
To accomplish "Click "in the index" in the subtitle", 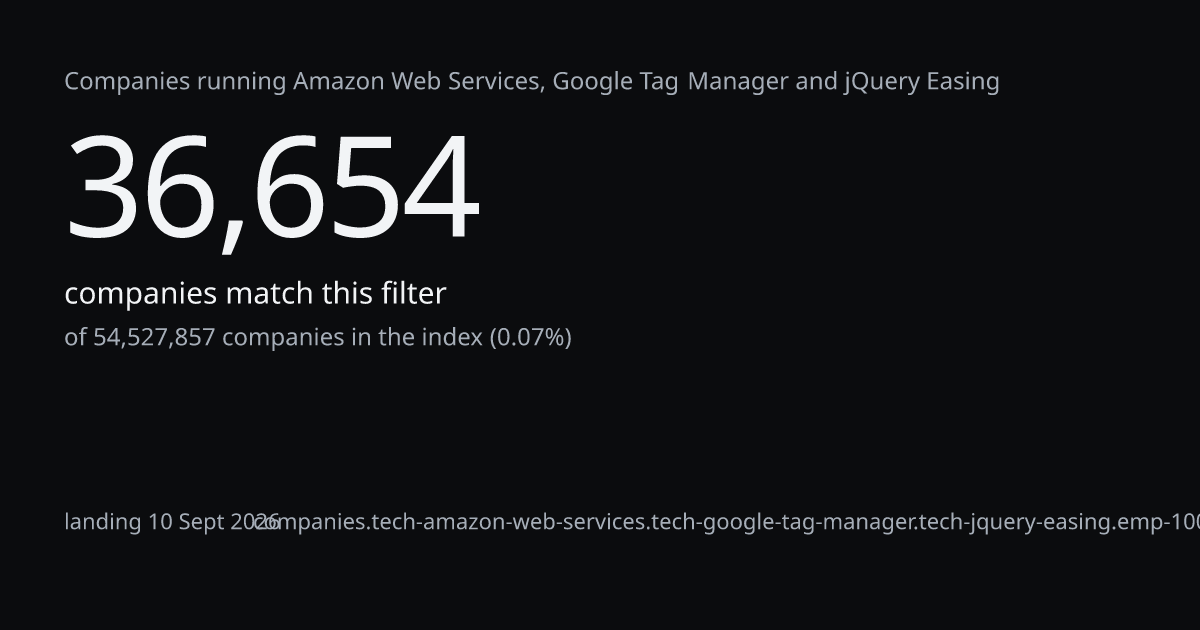I will pos(416,338).
